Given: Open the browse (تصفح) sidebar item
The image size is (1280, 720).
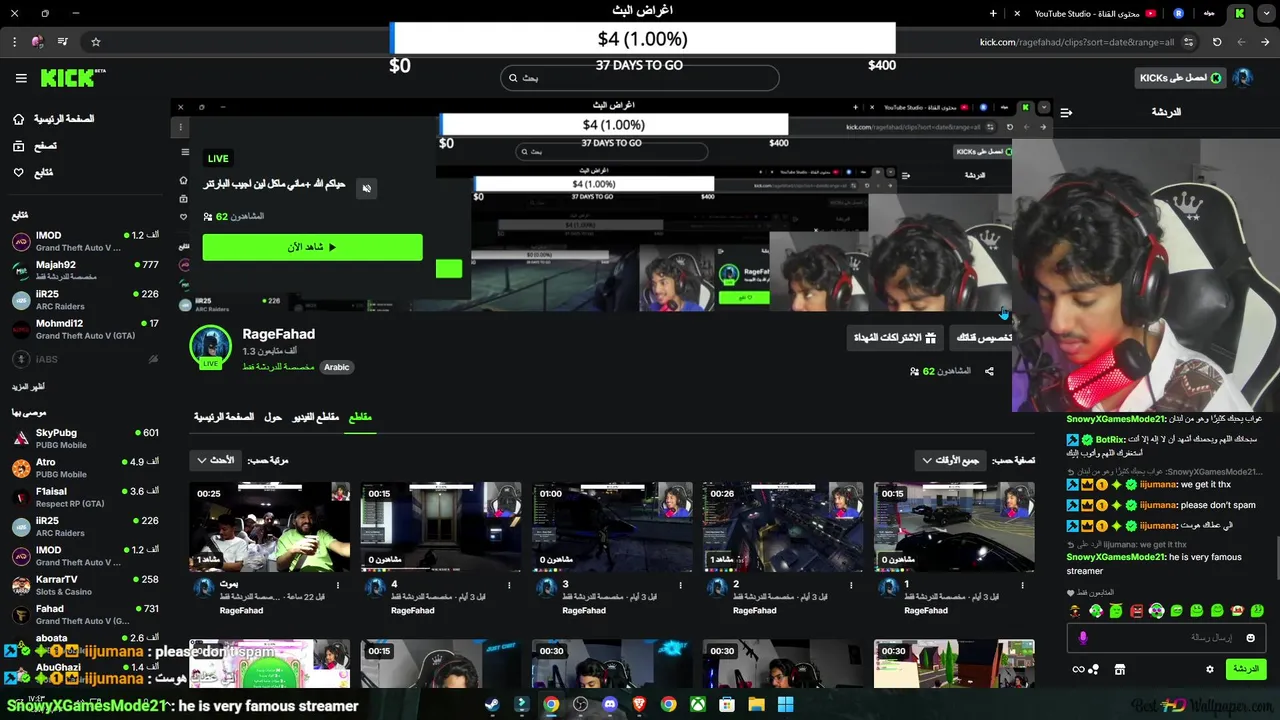Looking at the screenshot, I should (x=35, y=146).
